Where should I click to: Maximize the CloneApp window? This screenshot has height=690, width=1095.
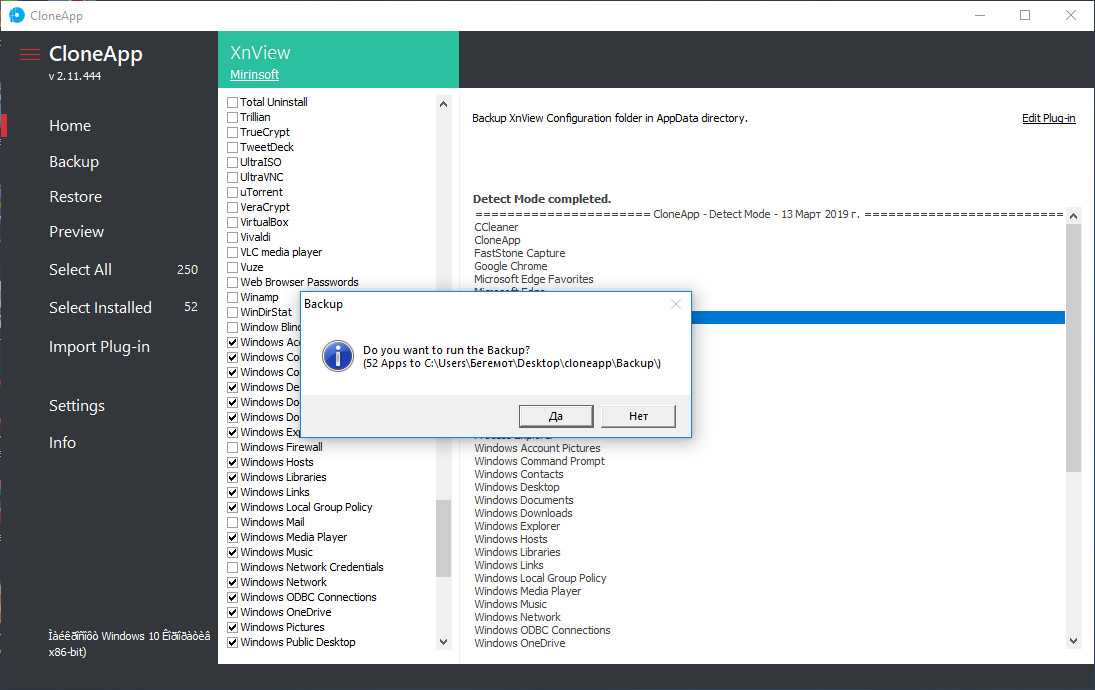click(x=1025, y=15)
